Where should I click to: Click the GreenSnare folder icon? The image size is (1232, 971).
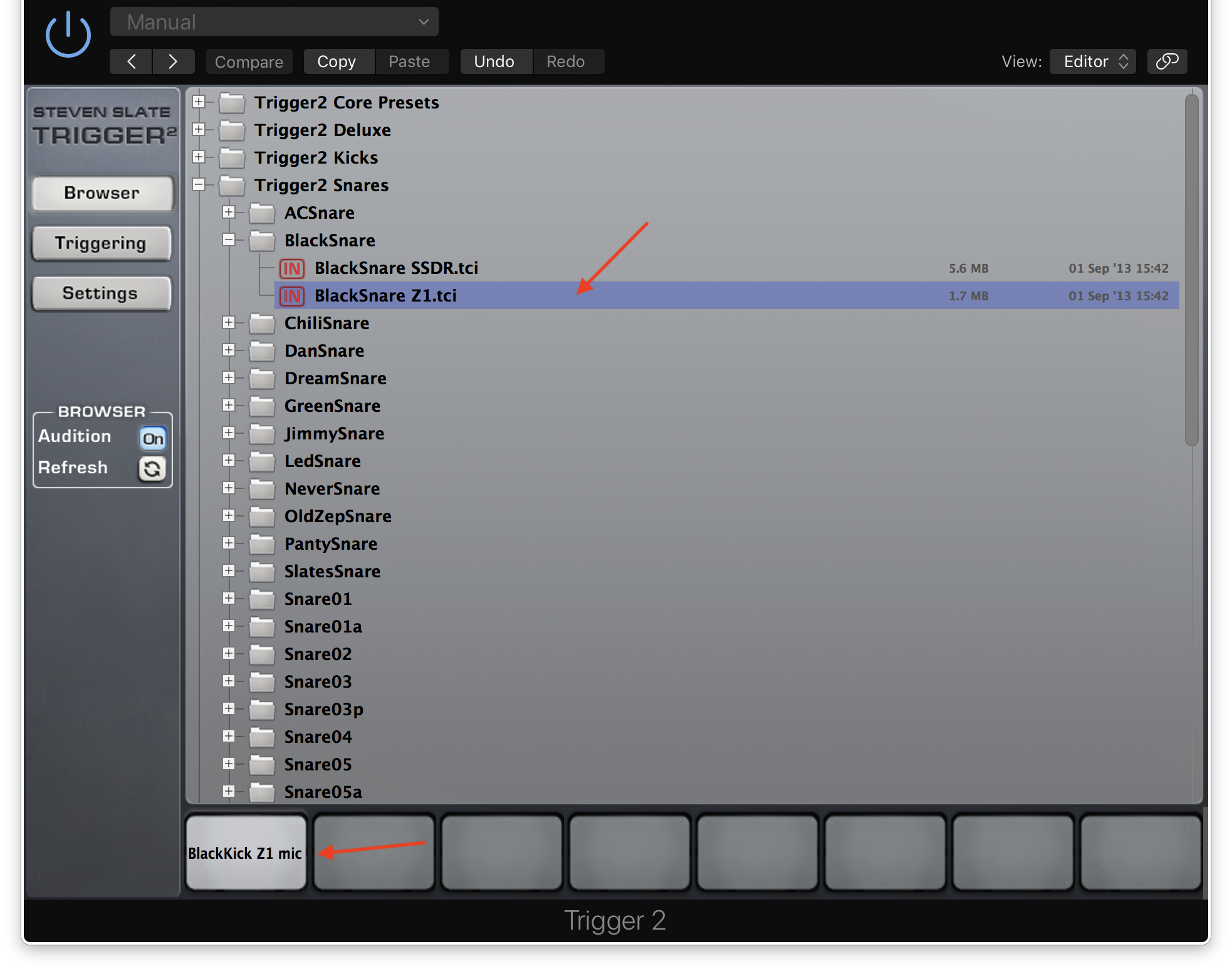click(262, 406)
